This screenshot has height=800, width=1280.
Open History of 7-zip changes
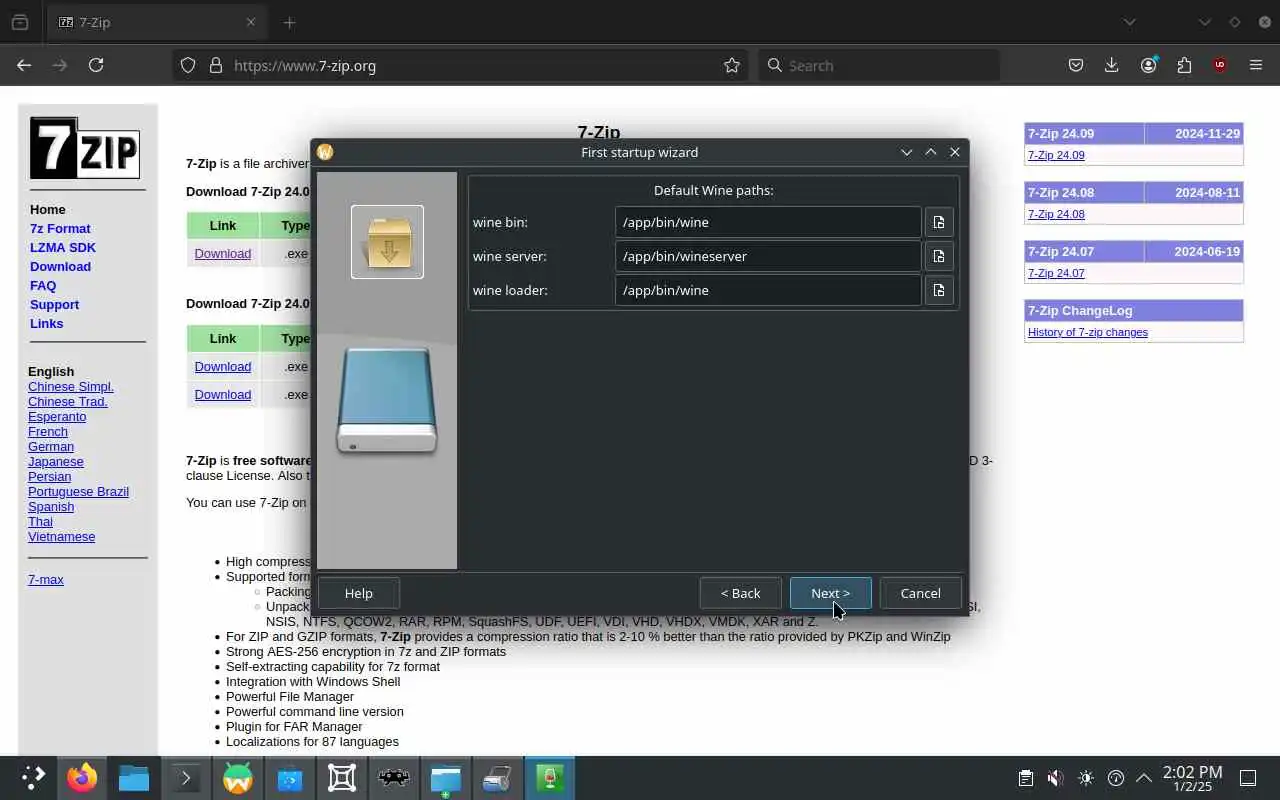pyautogui.click(x=1088, y=332)
